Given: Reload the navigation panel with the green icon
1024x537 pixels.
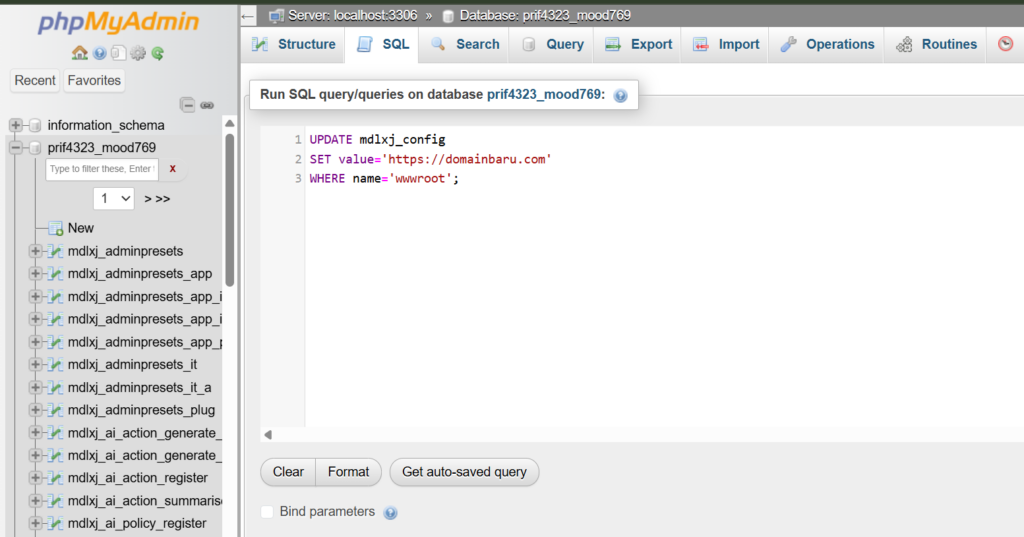Looking at the screenshot, I should [x=157, y=54].
